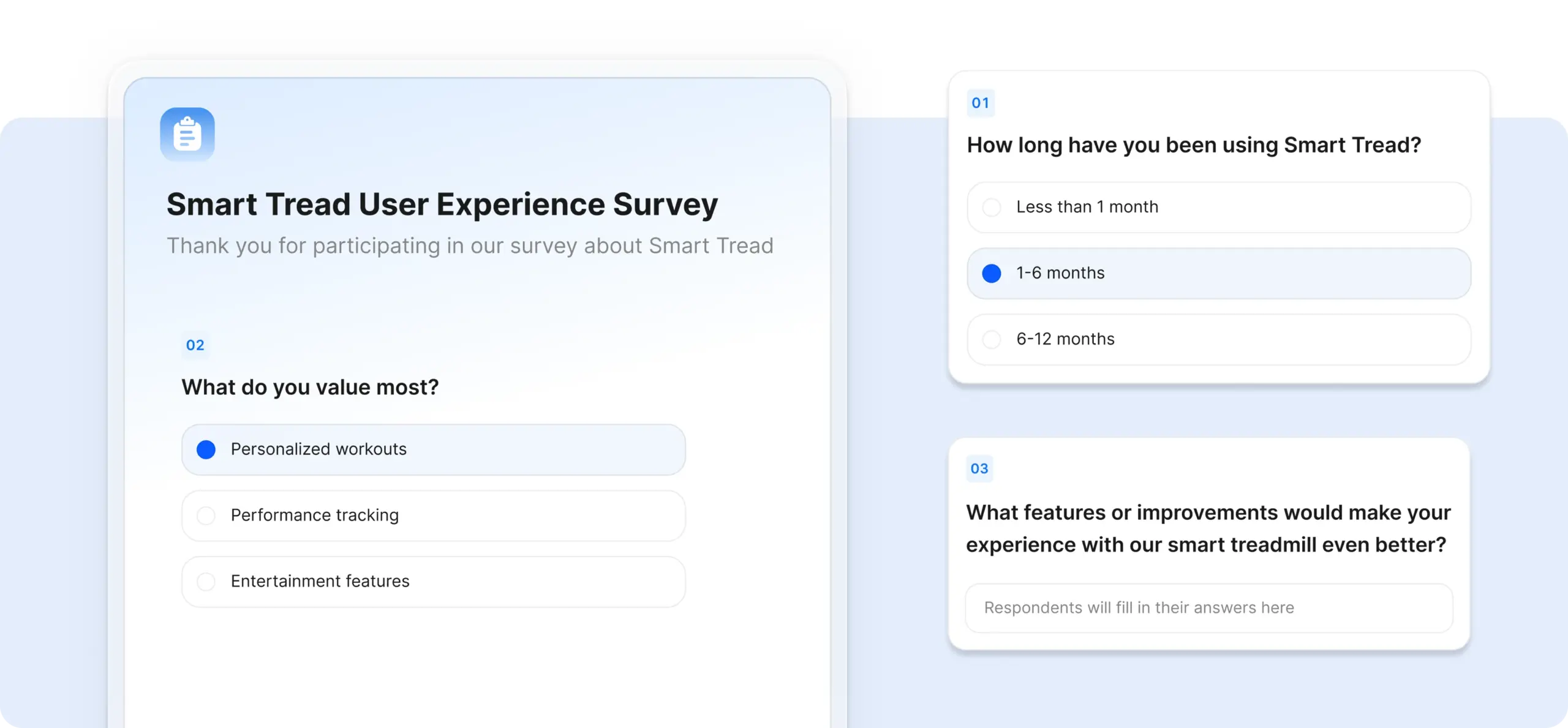
Task: Choose the Personalized workouts radio option
Action: pos(206,449)
